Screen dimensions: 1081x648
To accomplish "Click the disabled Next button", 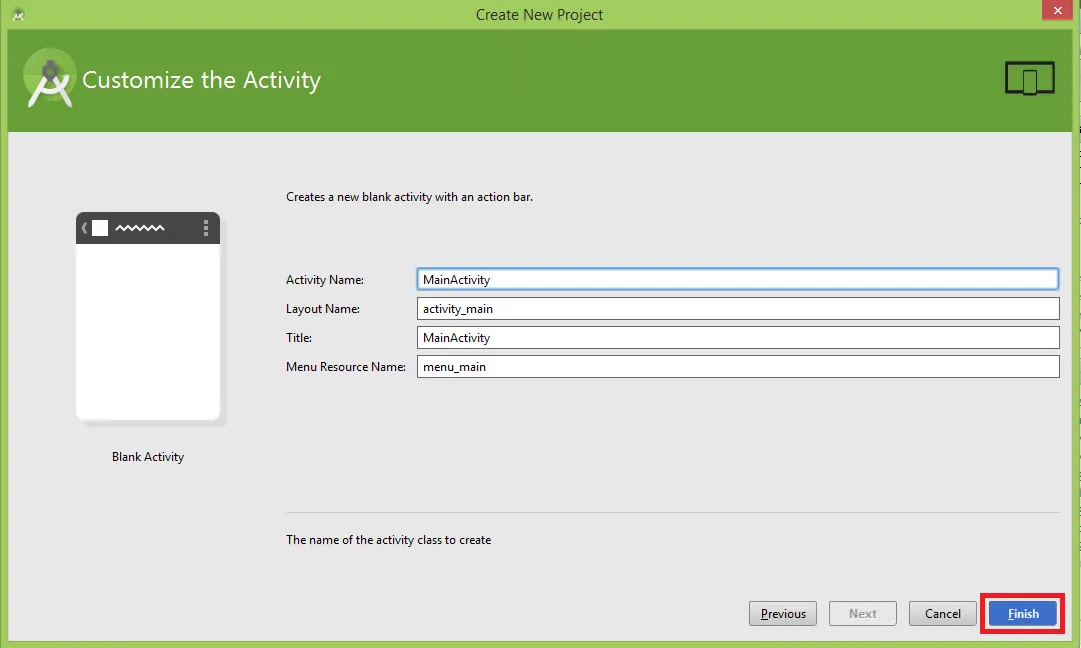I will (x=862, y=613).
